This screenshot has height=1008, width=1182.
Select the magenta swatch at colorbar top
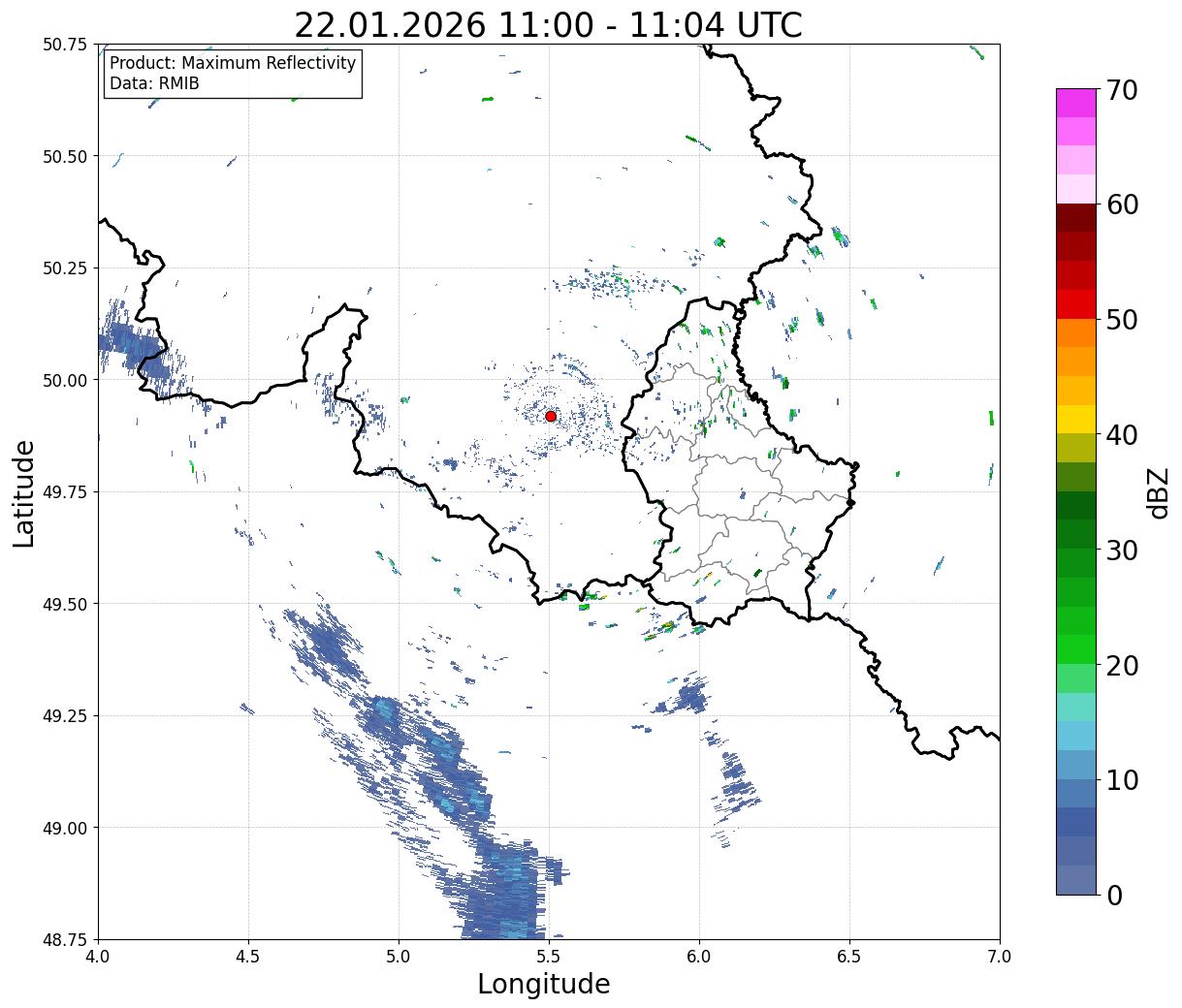pos(1076,103)
